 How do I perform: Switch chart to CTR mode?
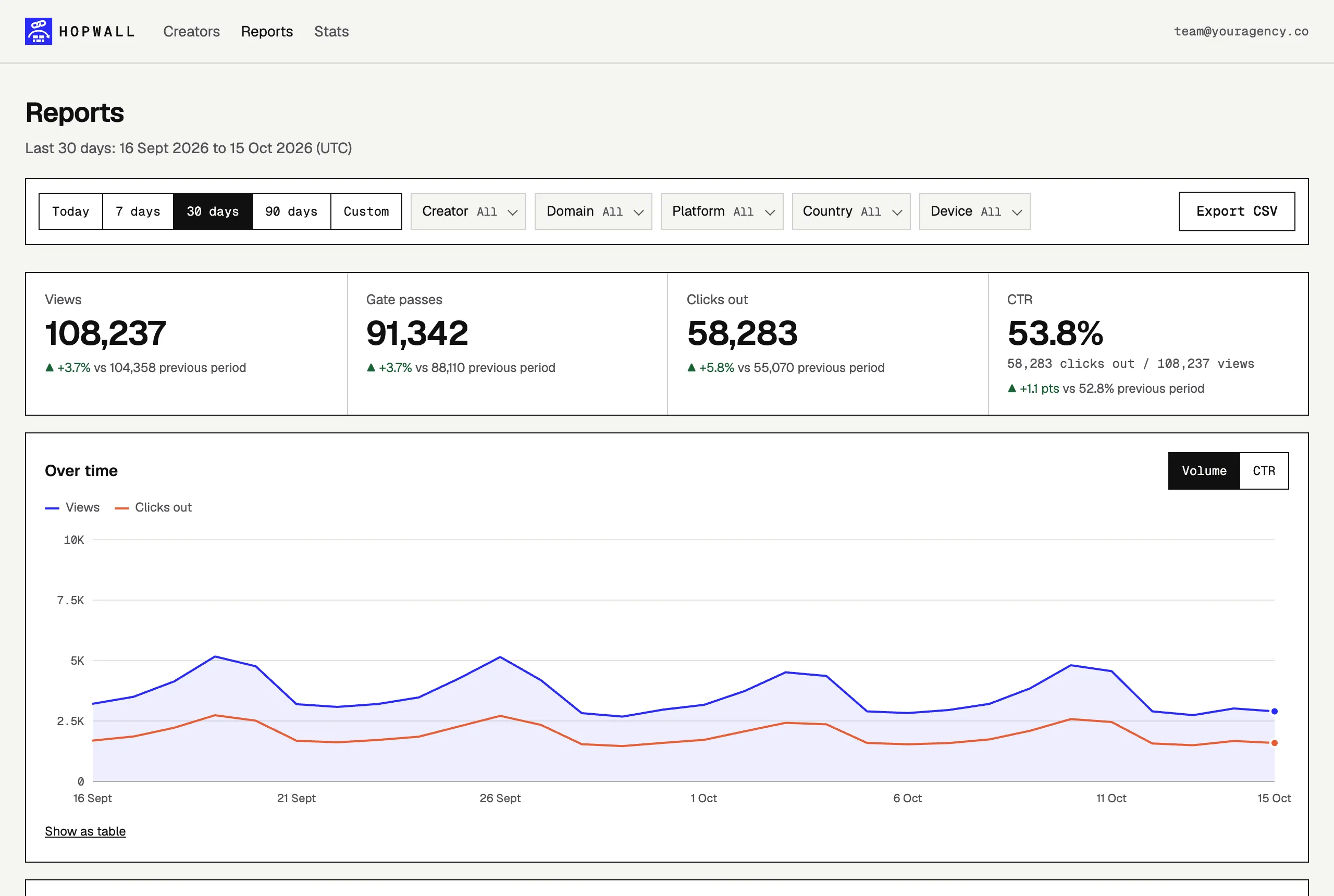click(1264, 471)
